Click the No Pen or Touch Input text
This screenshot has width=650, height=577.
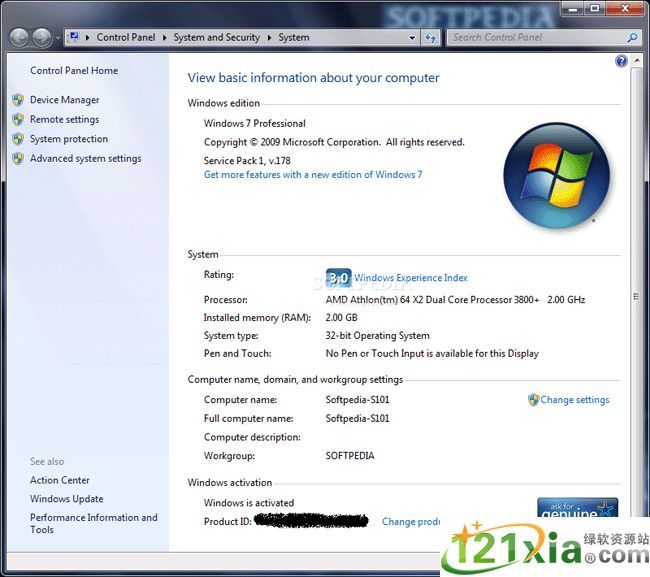(x=432, y=353)
